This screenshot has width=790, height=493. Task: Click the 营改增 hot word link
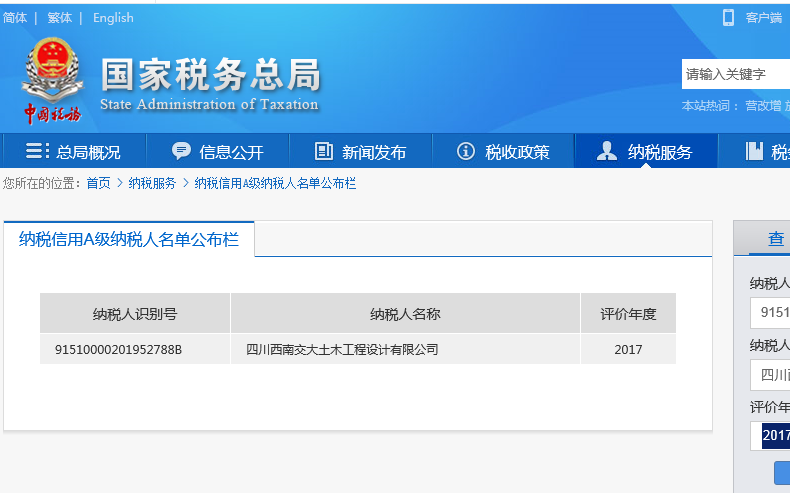(x=763, y=106)
